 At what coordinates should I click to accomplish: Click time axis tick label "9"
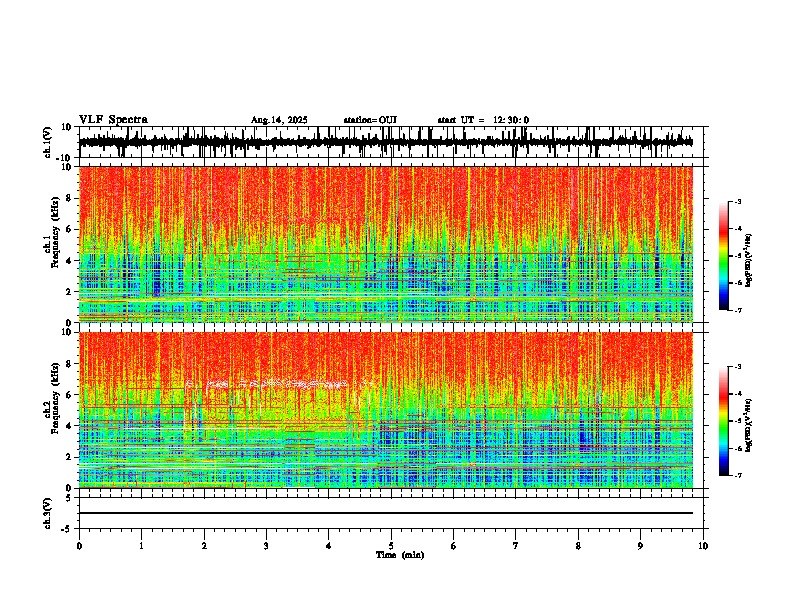tap(640, 546)
